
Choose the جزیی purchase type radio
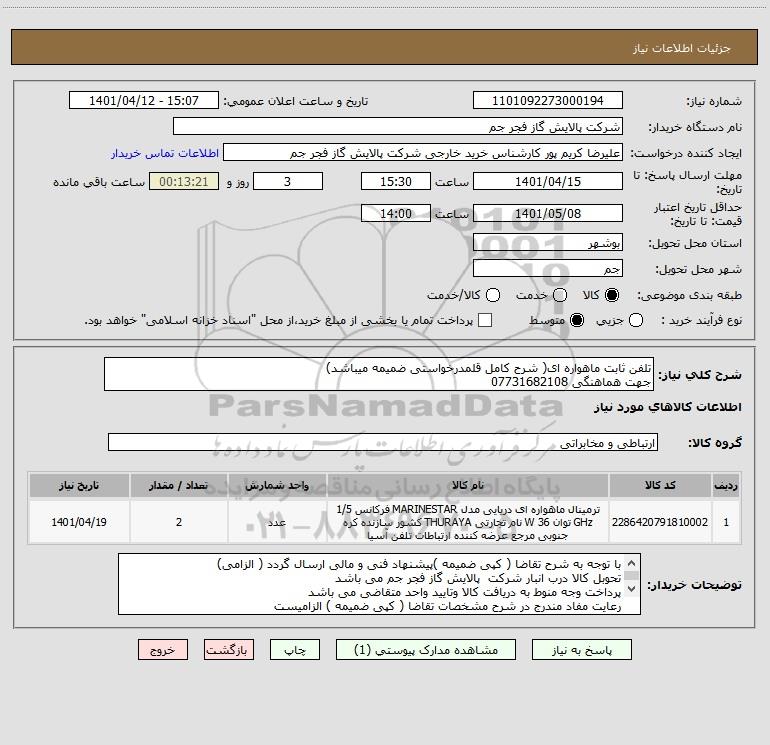click(x=635, y=320)
